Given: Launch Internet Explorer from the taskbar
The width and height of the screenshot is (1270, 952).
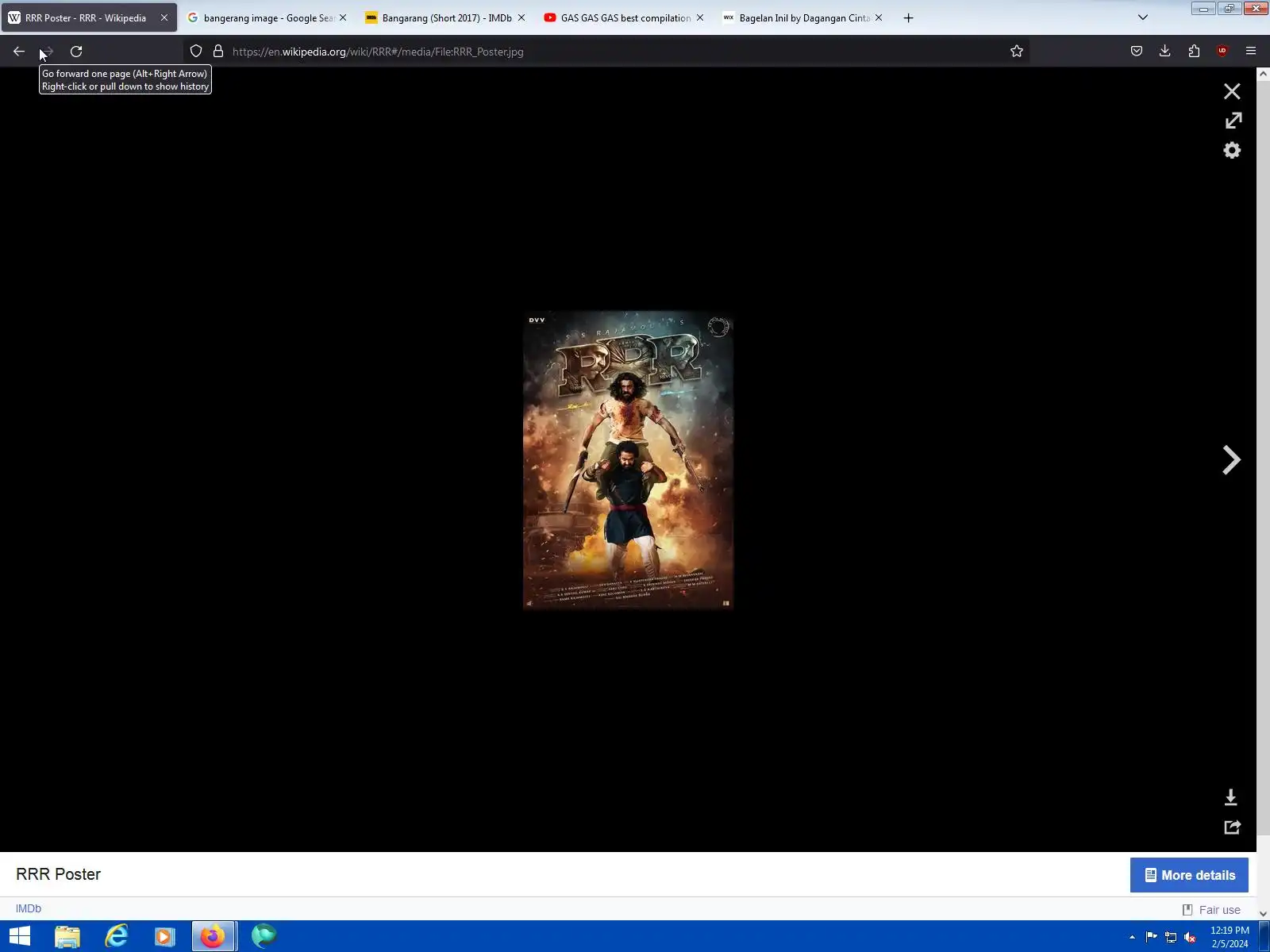Looking at the screenshot, I should pos(117,936).
